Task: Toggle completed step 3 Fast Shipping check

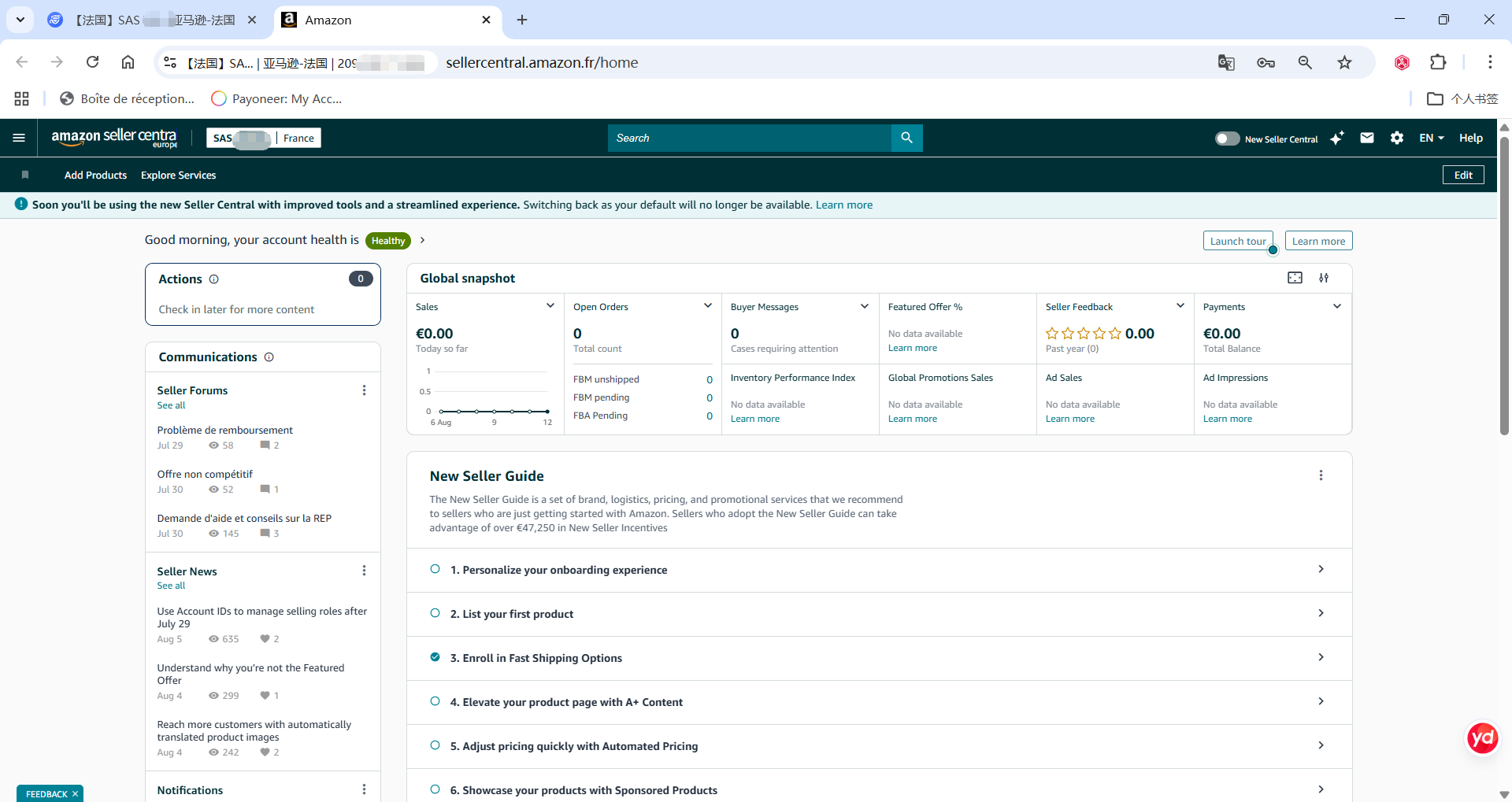Action: (435, 657)
